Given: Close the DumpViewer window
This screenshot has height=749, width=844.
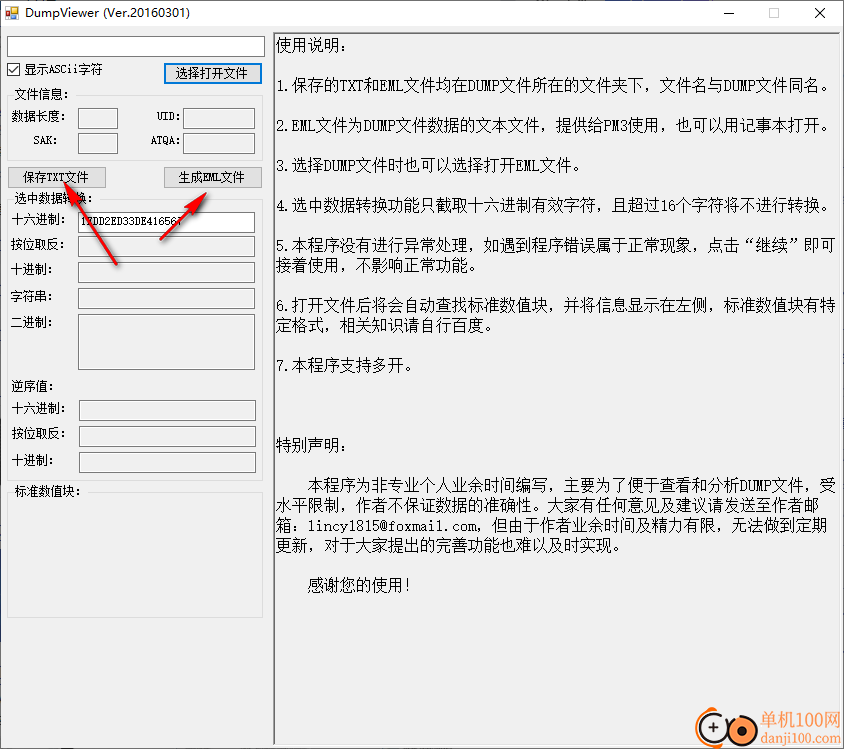Looking at the screenshot, I should tap(820, 13).
